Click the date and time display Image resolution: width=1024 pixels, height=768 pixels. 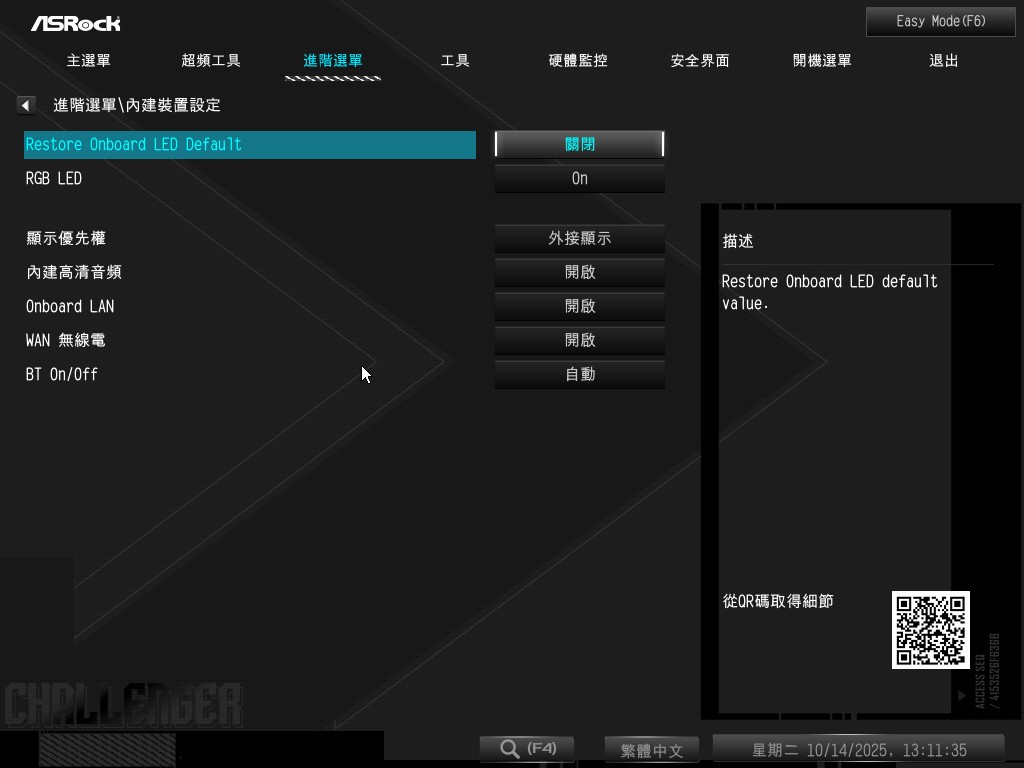[858, 750]
